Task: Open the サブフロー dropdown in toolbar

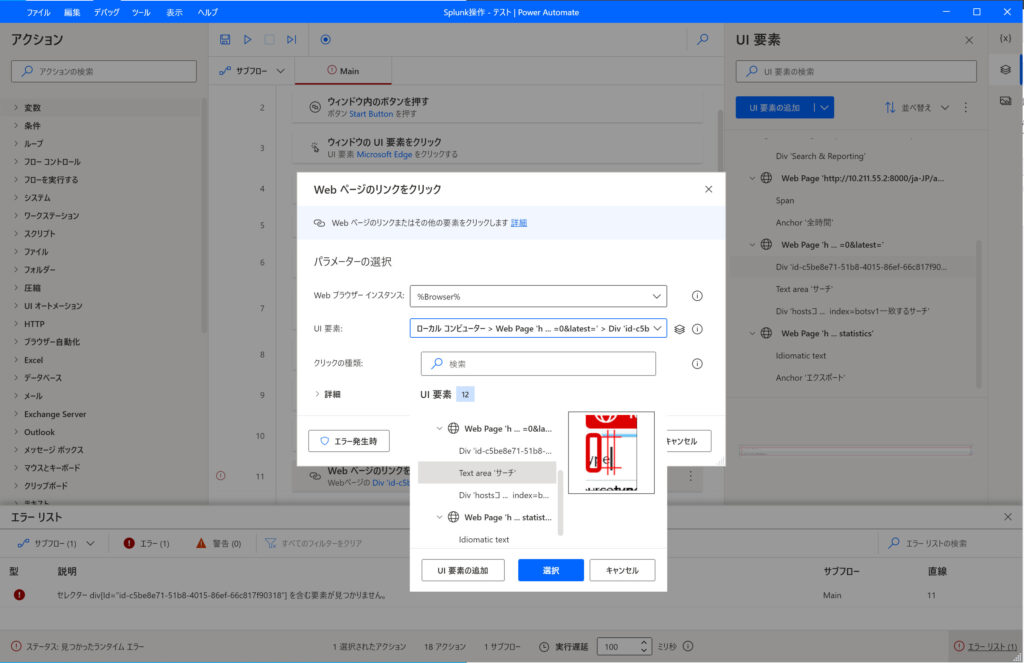Action: coord(252,71)
